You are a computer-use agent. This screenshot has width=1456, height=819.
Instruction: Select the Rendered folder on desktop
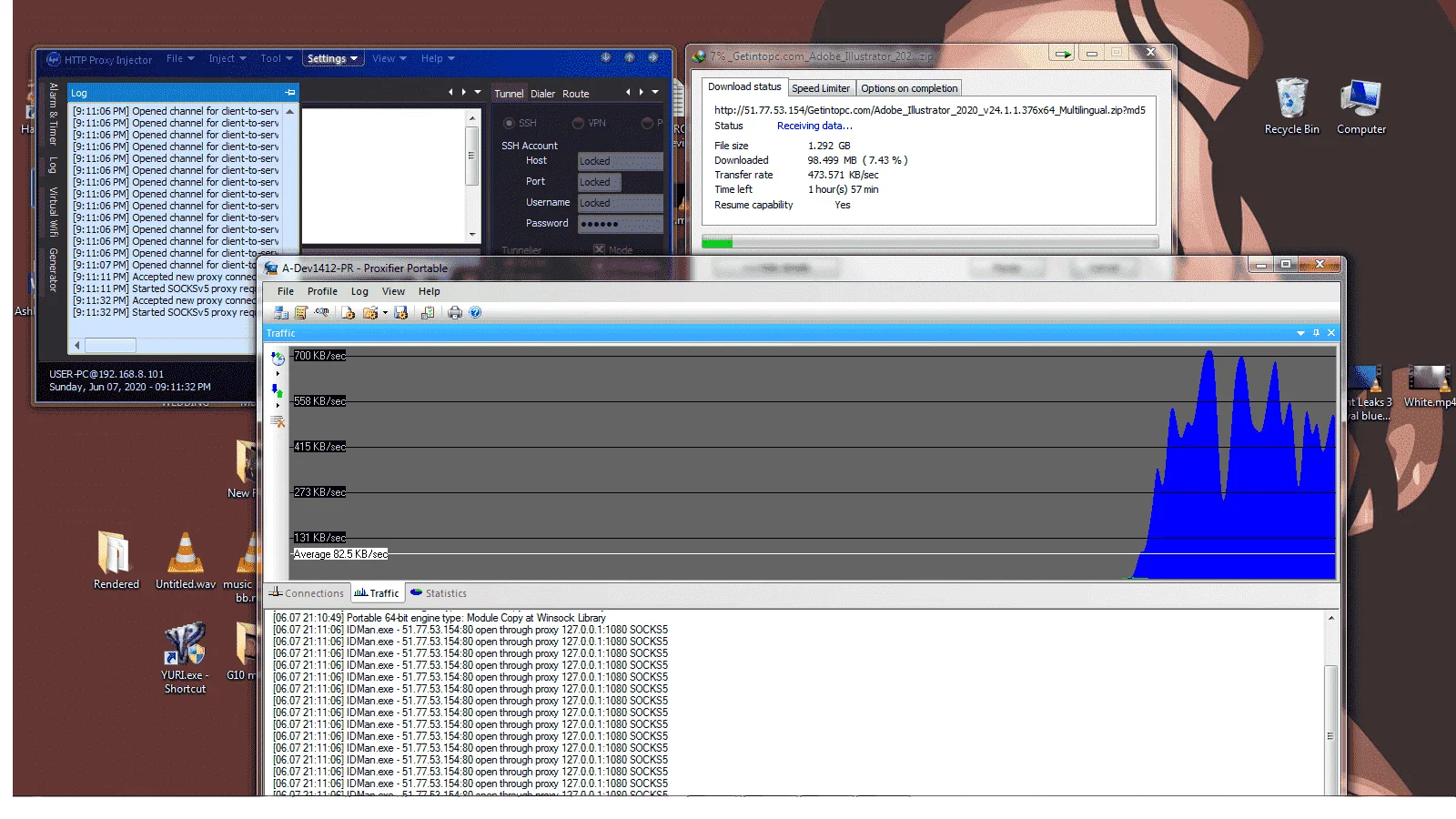pos(116,561)
